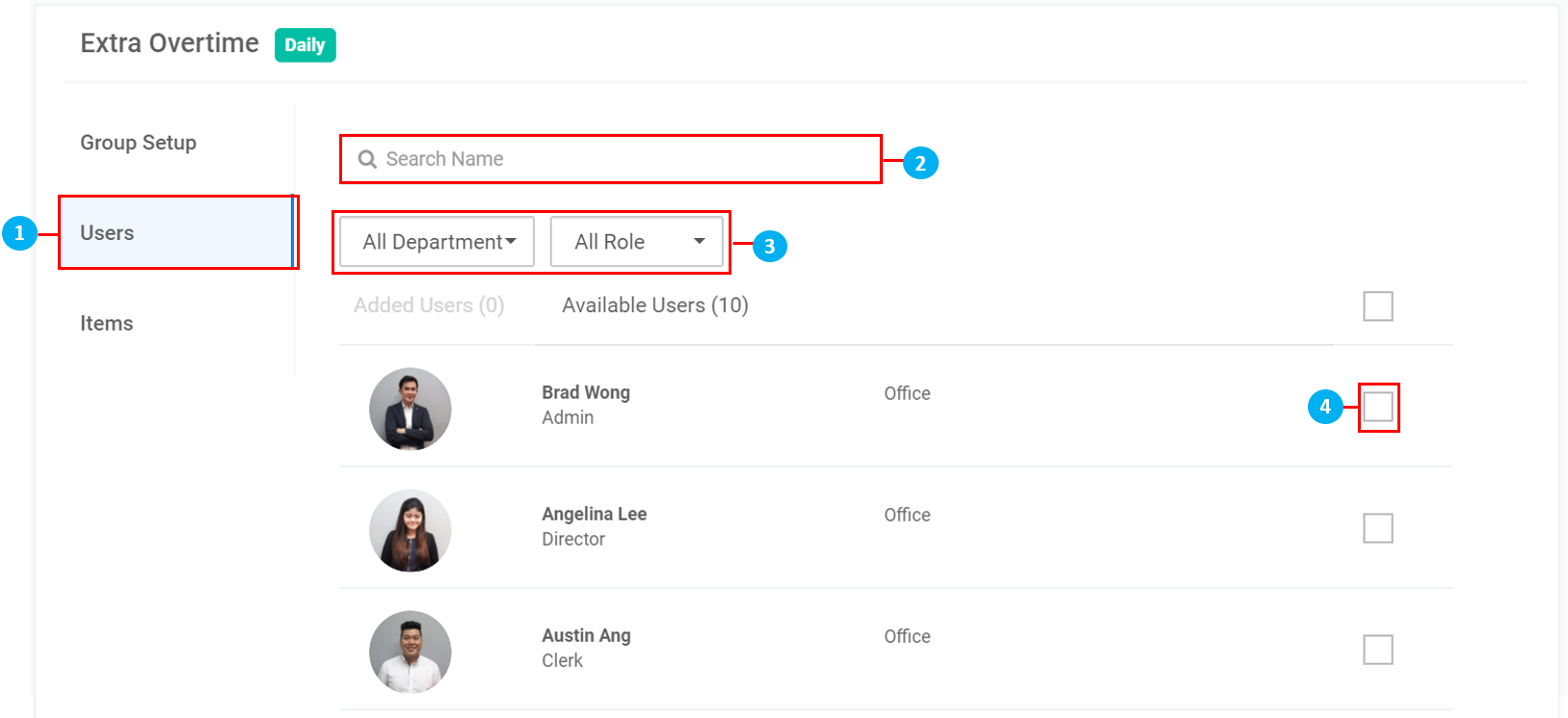Select Angelina Lee's checkbox

1378,528
